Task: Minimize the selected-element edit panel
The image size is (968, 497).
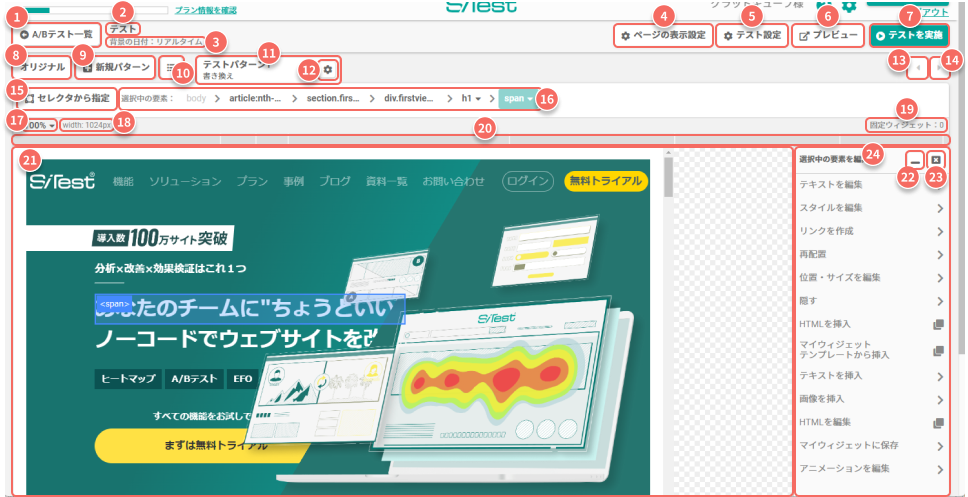Action: click(916, 161)
